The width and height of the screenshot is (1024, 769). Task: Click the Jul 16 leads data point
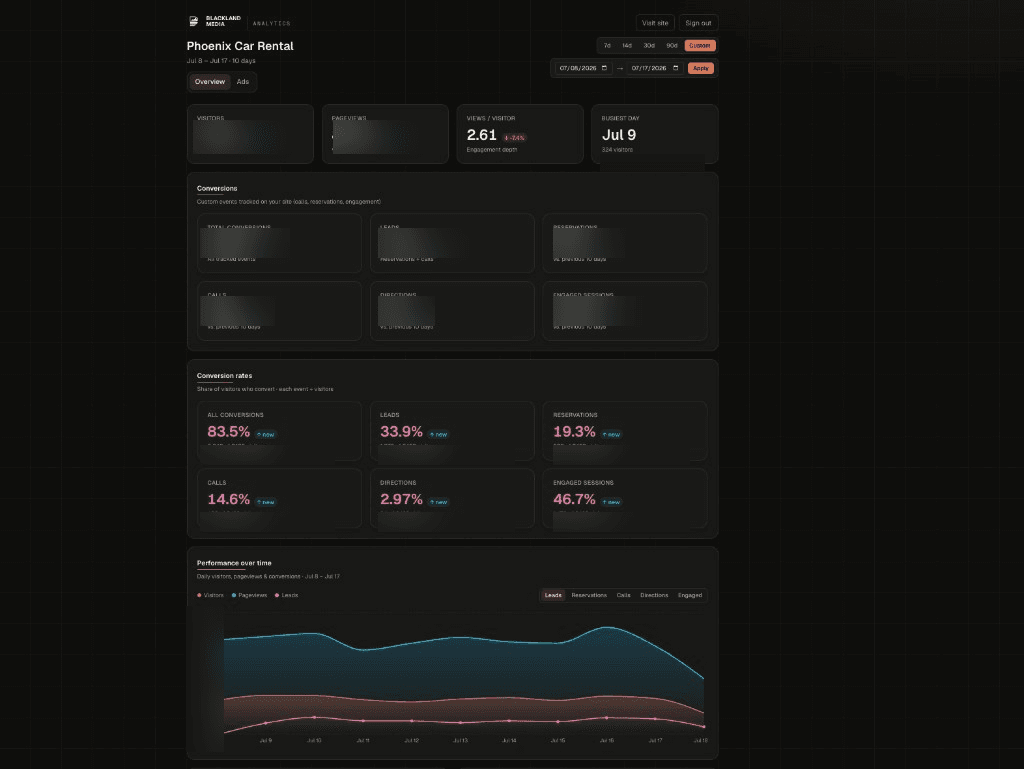pyautogui.click(x=607, y=717)
